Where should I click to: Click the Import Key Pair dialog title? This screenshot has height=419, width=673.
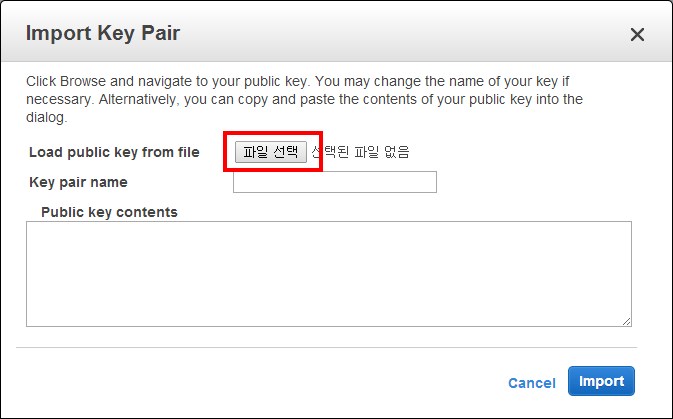102,34
